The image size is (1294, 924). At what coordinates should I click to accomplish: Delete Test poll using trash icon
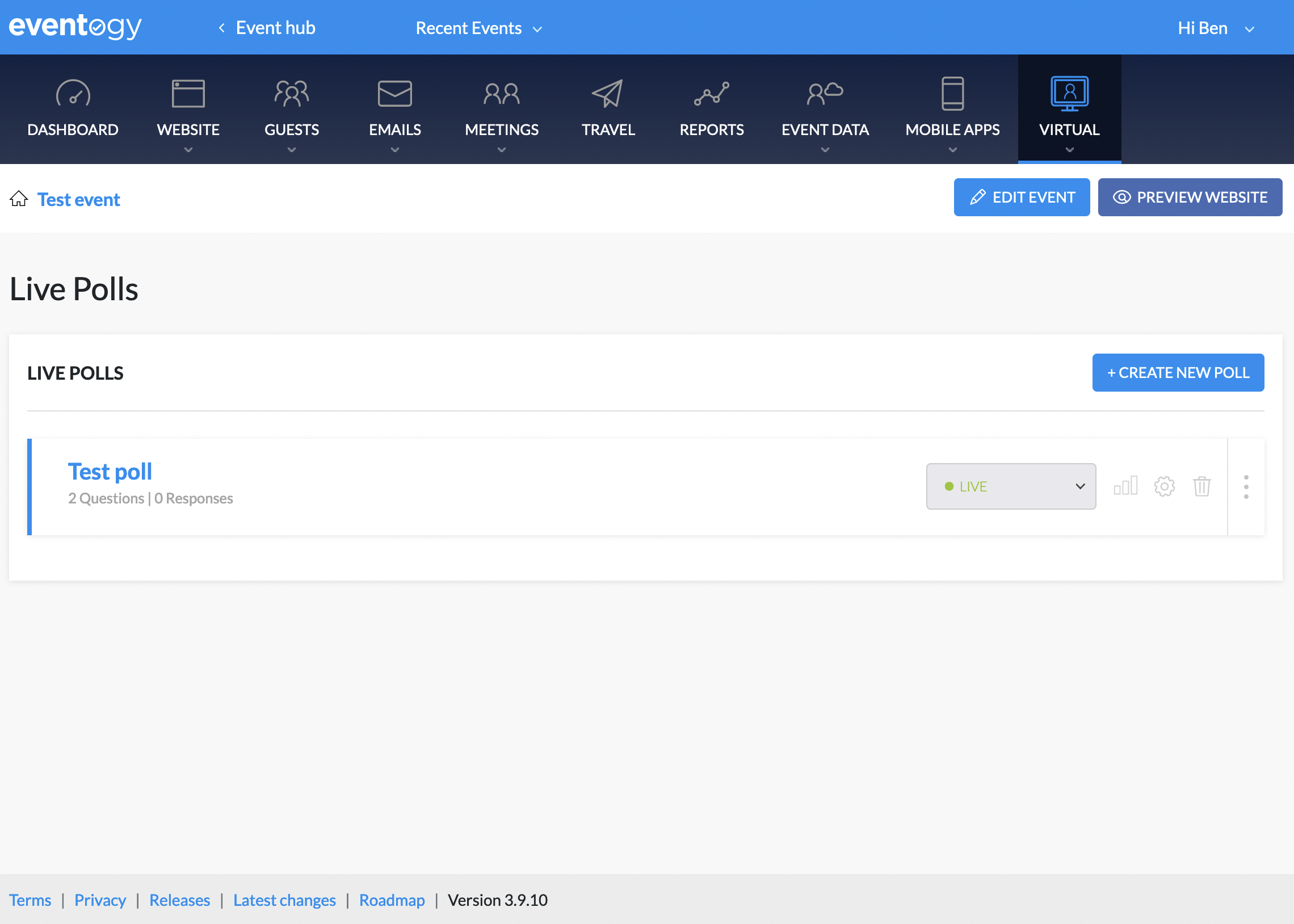(x=1201, y=486)
